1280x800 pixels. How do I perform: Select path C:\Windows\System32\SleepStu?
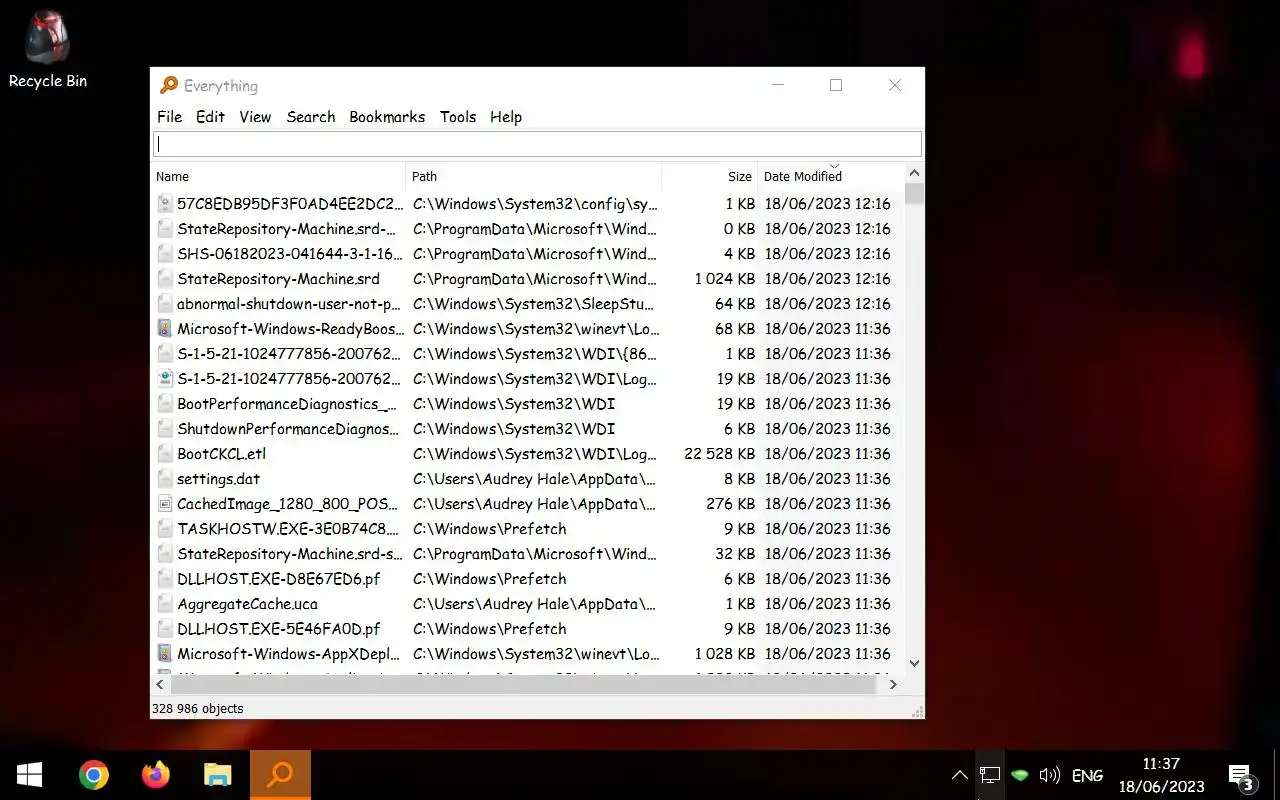coord(534,304)
